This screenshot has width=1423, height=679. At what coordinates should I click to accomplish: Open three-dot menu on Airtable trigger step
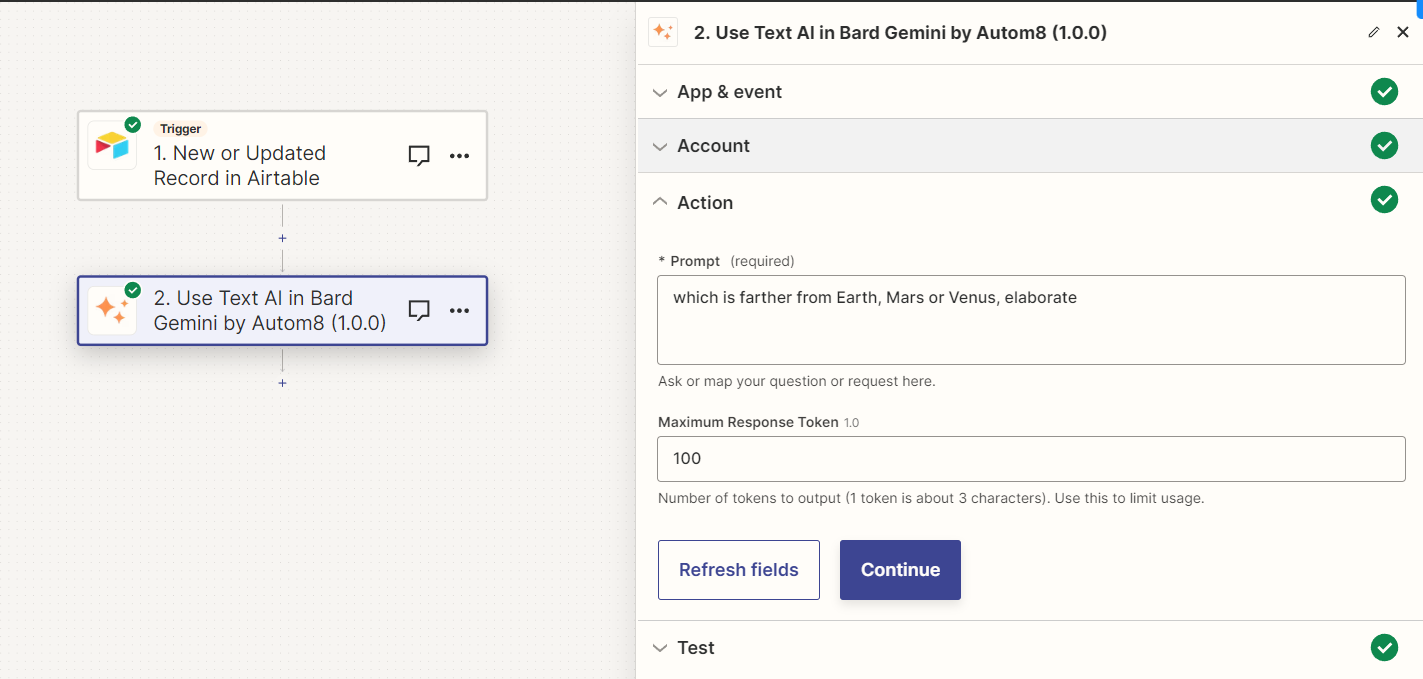point(459,156)
